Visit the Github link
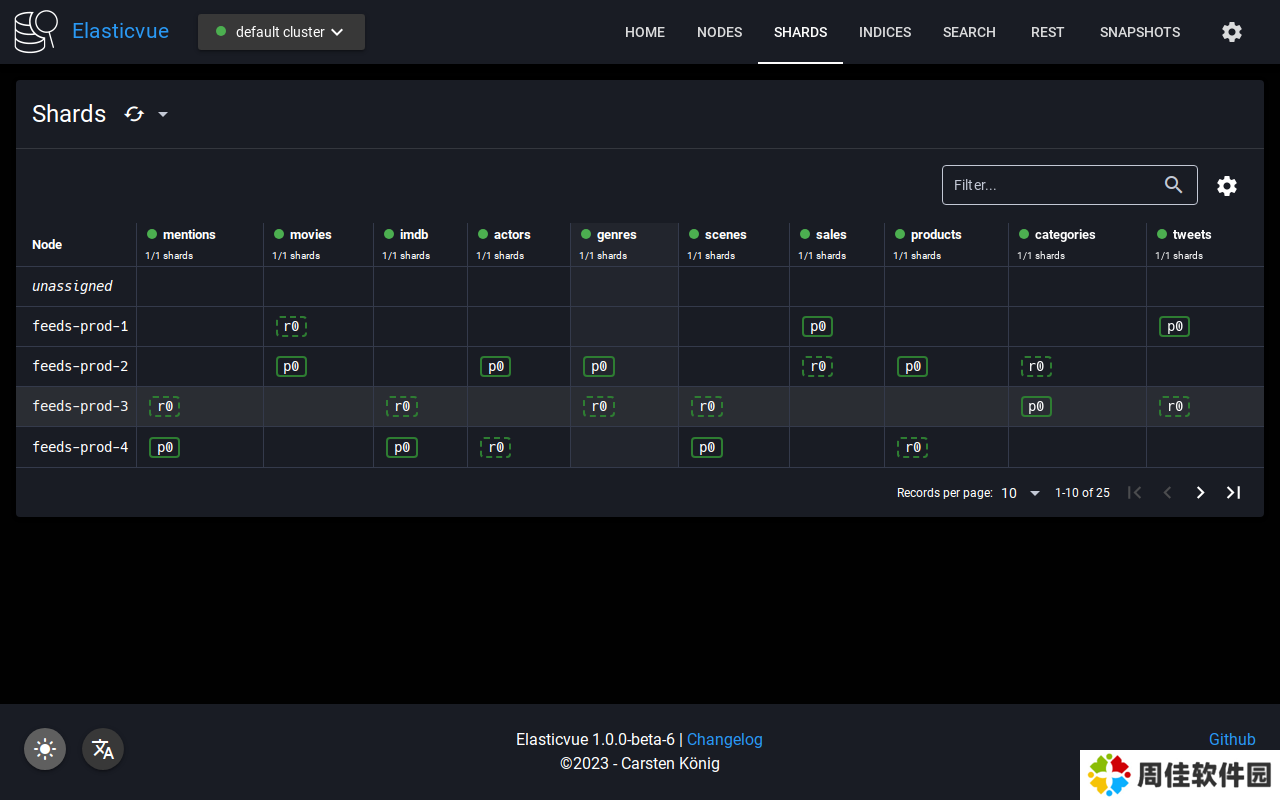Image resolution: width=1280 pixels, height=800 pixels. [1231, 740]
